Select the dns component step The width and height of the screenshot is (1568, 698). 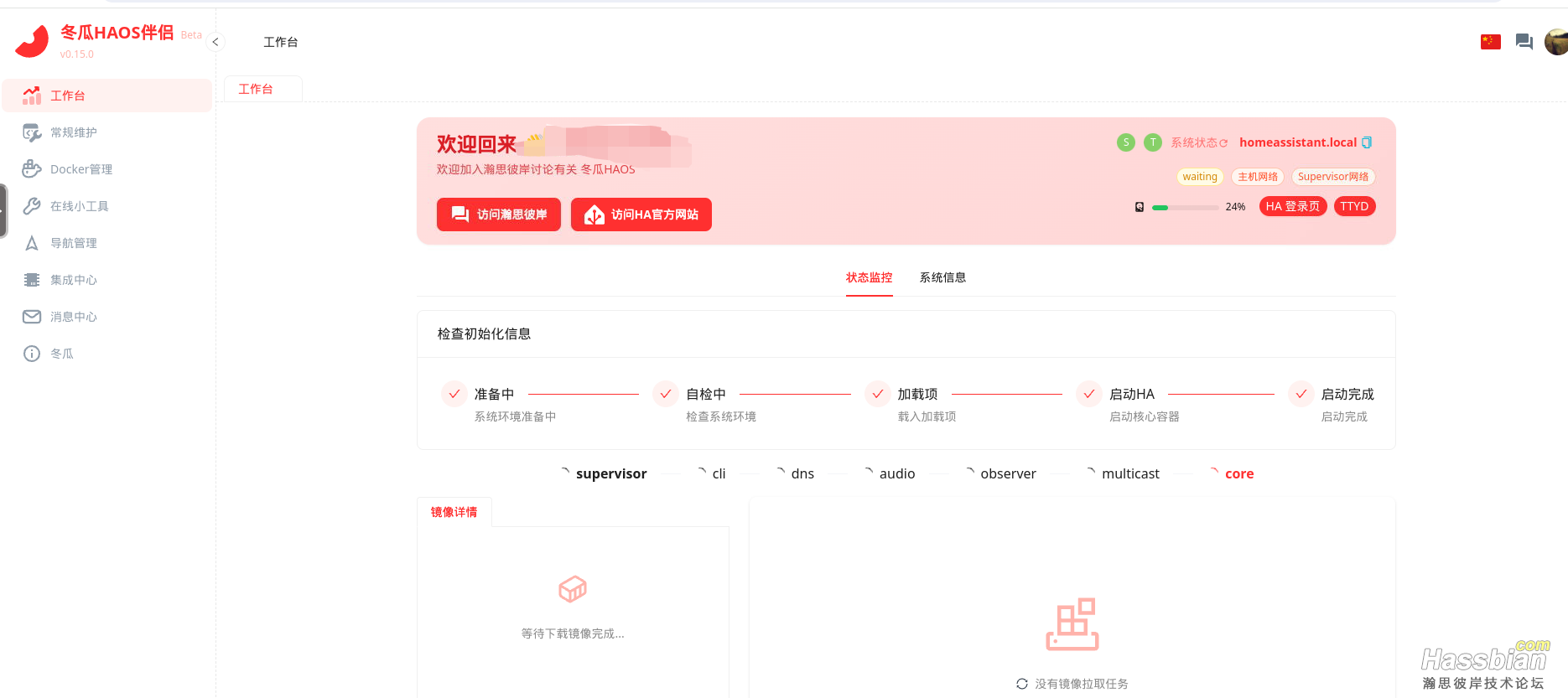point(794,473)
